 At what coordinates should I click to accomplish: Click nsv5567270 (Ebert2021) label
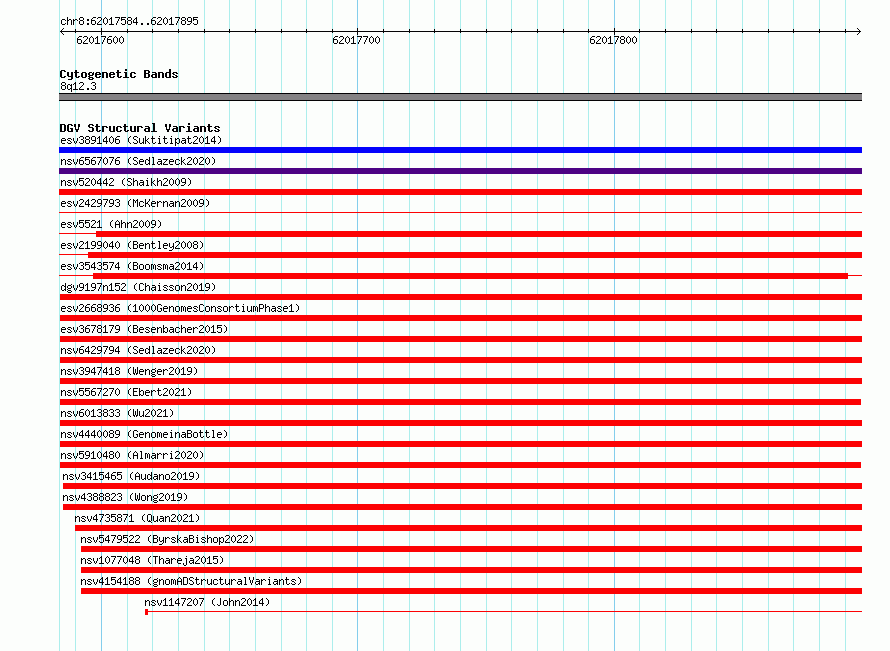(126, 392)
